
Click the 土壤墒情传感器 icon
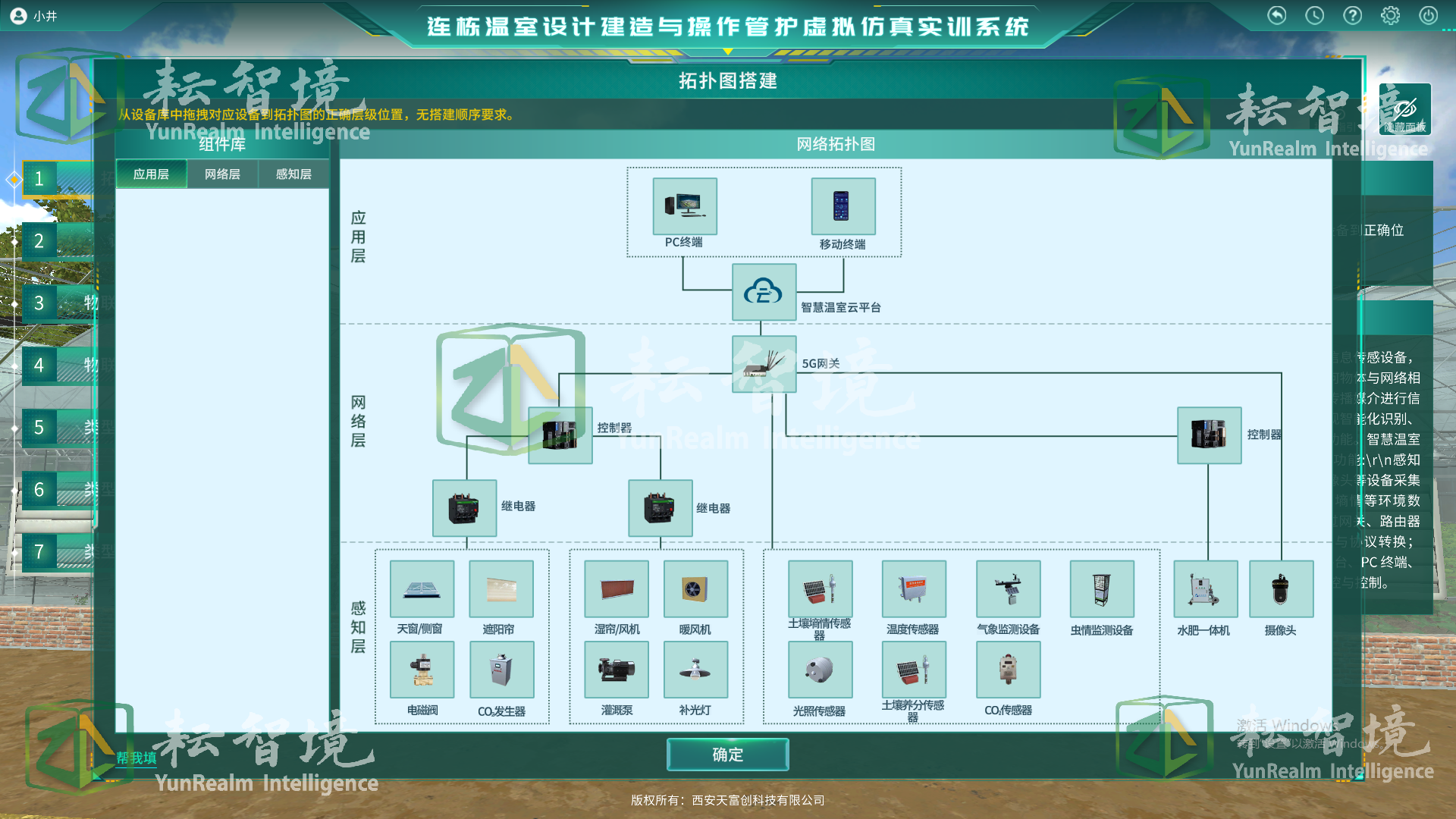tap(821, 589)
